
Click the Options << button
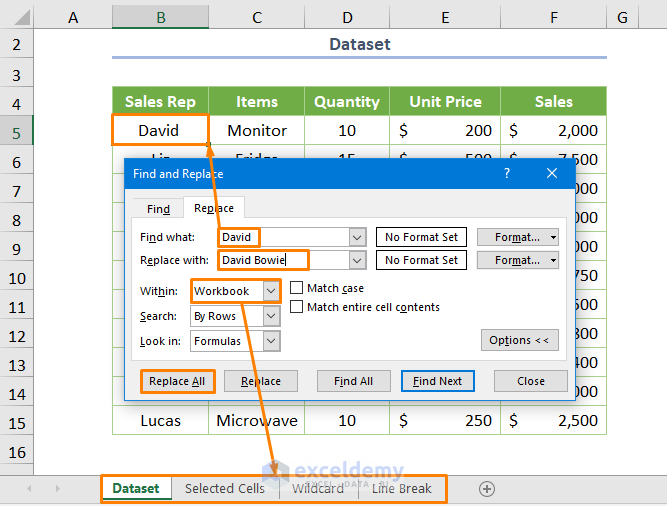(519, 340)
